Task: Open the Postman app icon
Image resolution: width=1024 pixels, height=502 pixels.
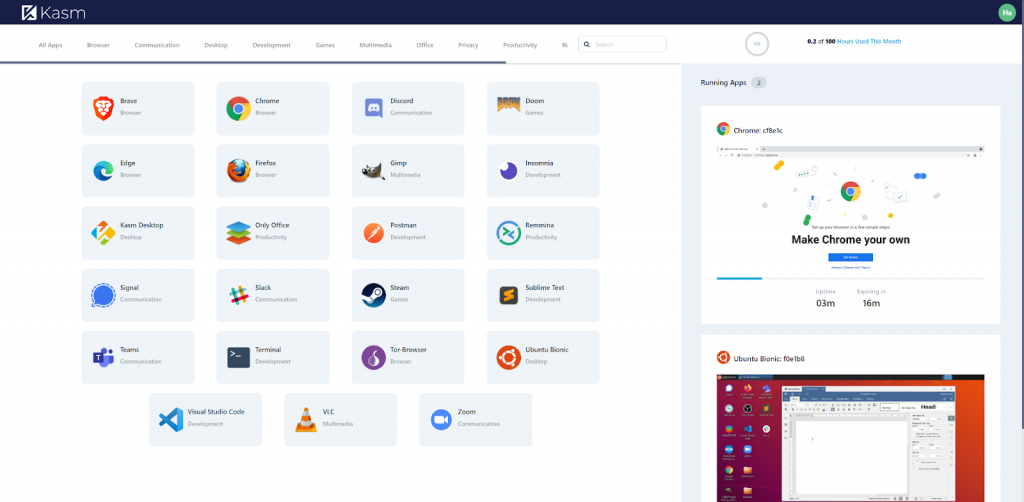Action: (374, 233)
